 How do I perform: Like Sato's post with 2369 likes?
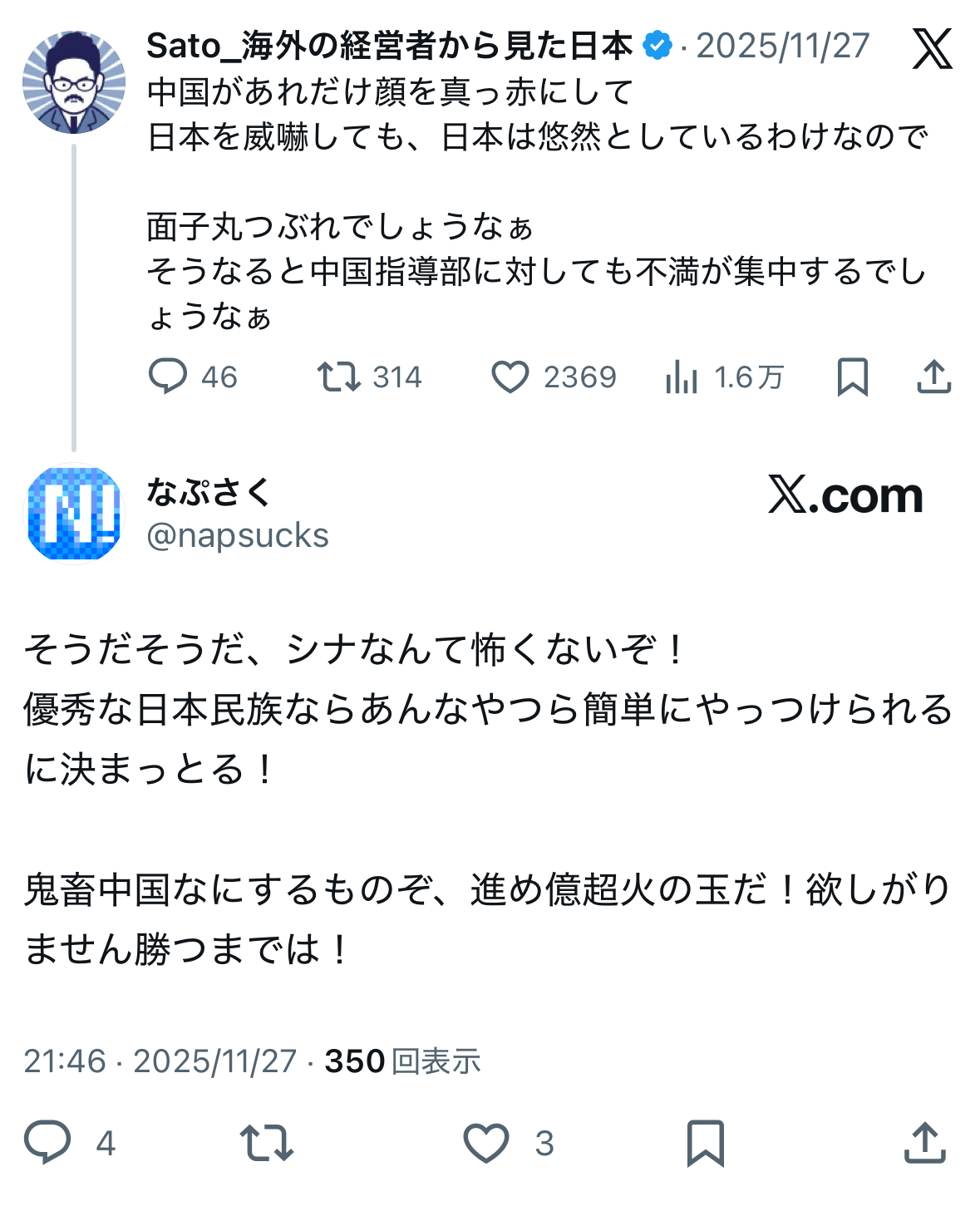[510, 377]
